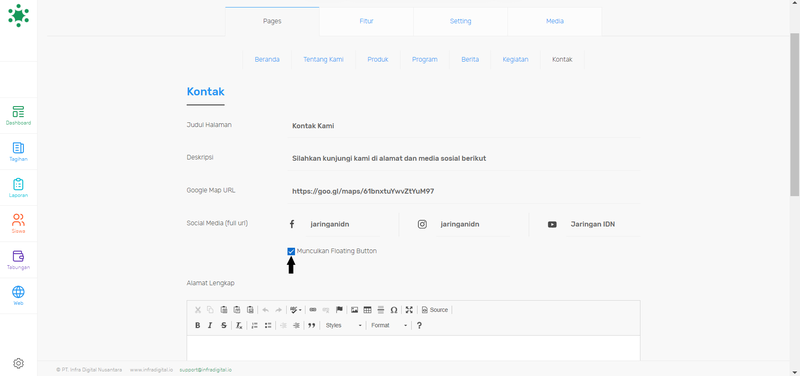Open the Tentang Kami sub-page
Image resolution: width=800 pixels, height=376 pixels.
(323, 59)
